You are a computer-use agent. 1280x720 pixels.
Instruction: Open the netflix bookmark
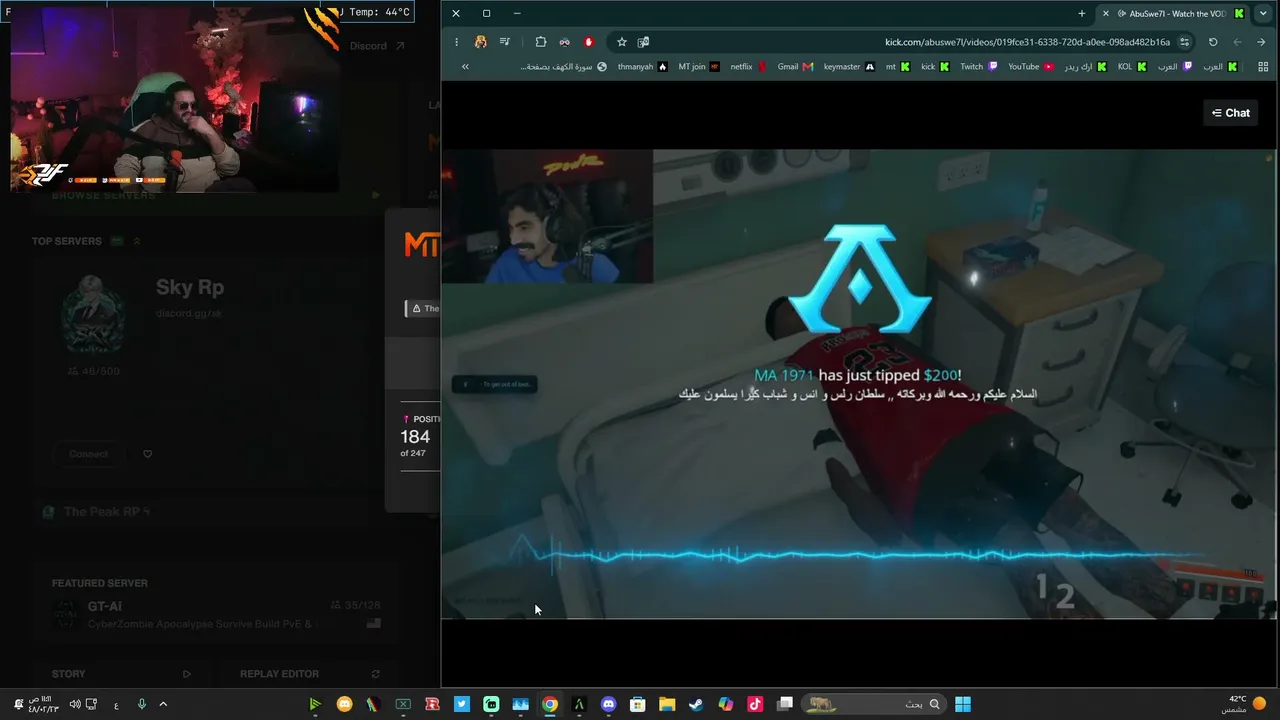[748, 67]
